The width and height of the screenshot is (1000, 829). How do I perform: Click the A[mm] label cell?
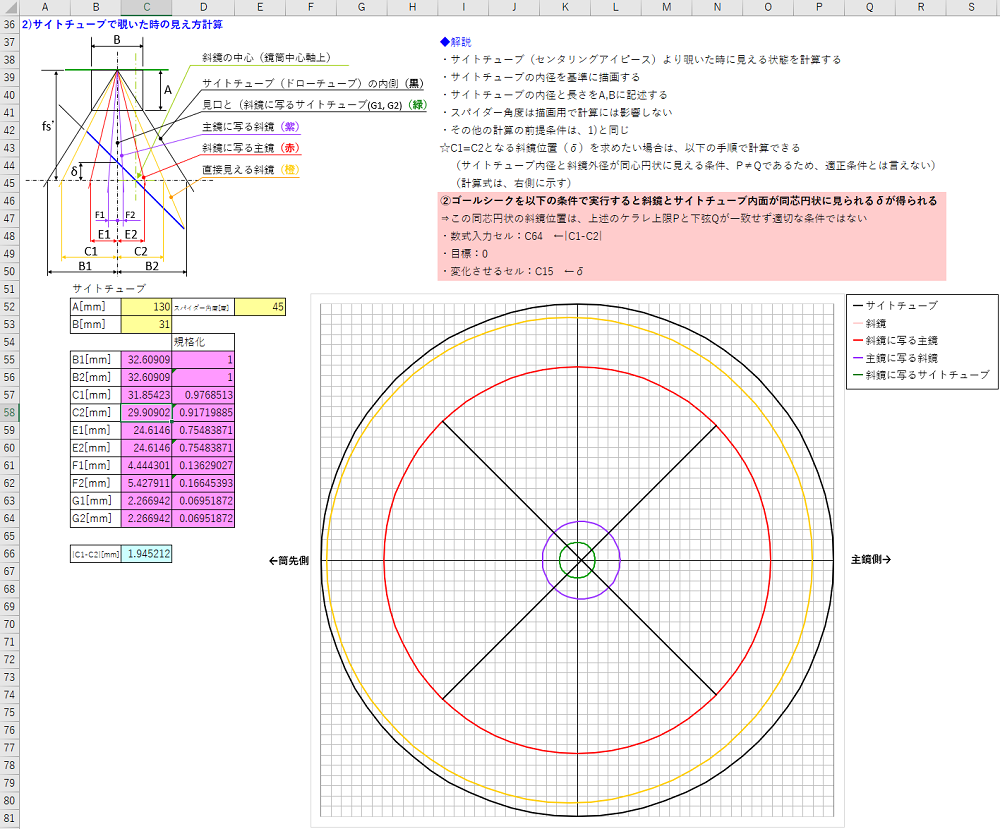(x=96, y=307)
